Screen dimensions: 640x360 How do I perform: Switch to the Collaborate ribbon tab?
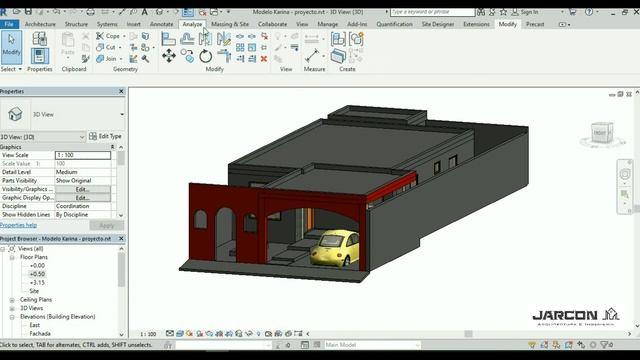point(272,24)
